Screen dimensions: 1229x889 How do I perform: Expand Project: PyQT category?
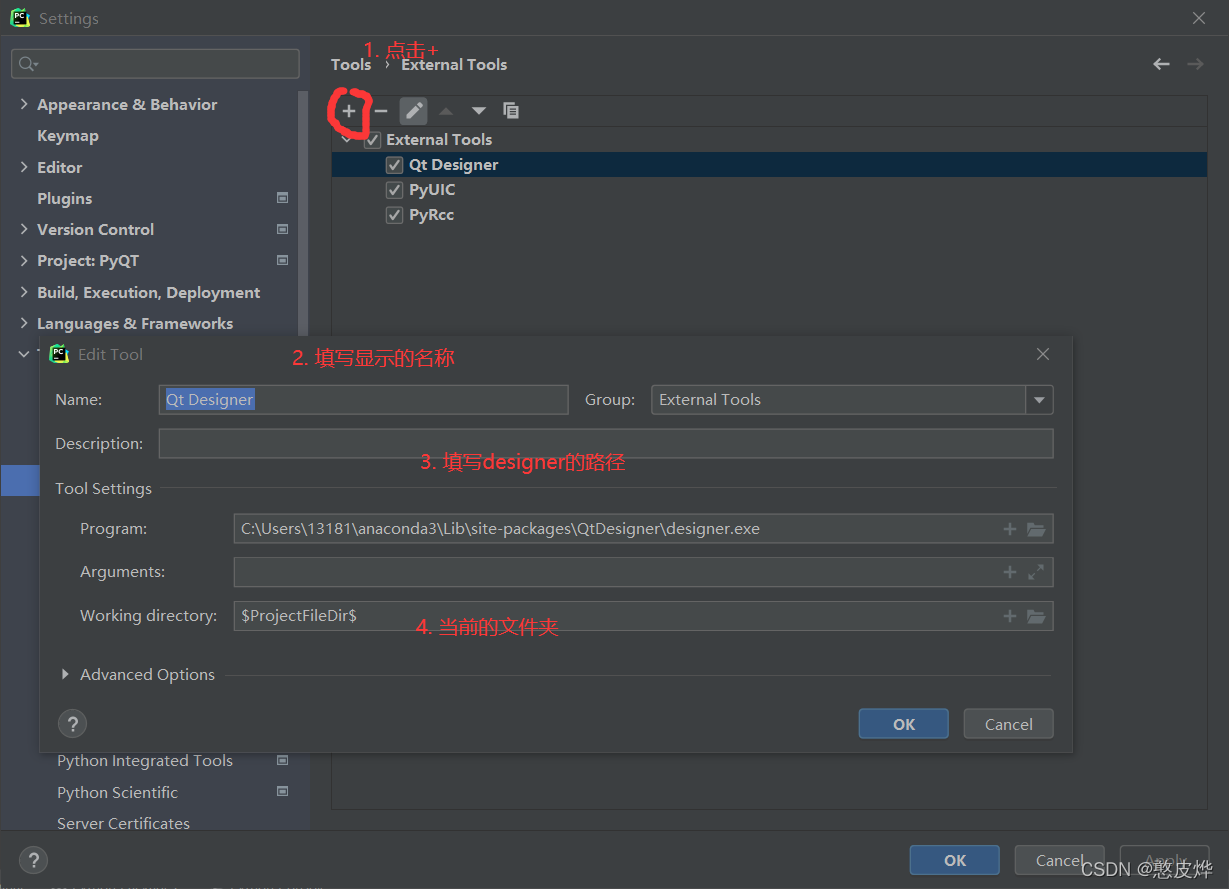(x=24, y=260)
